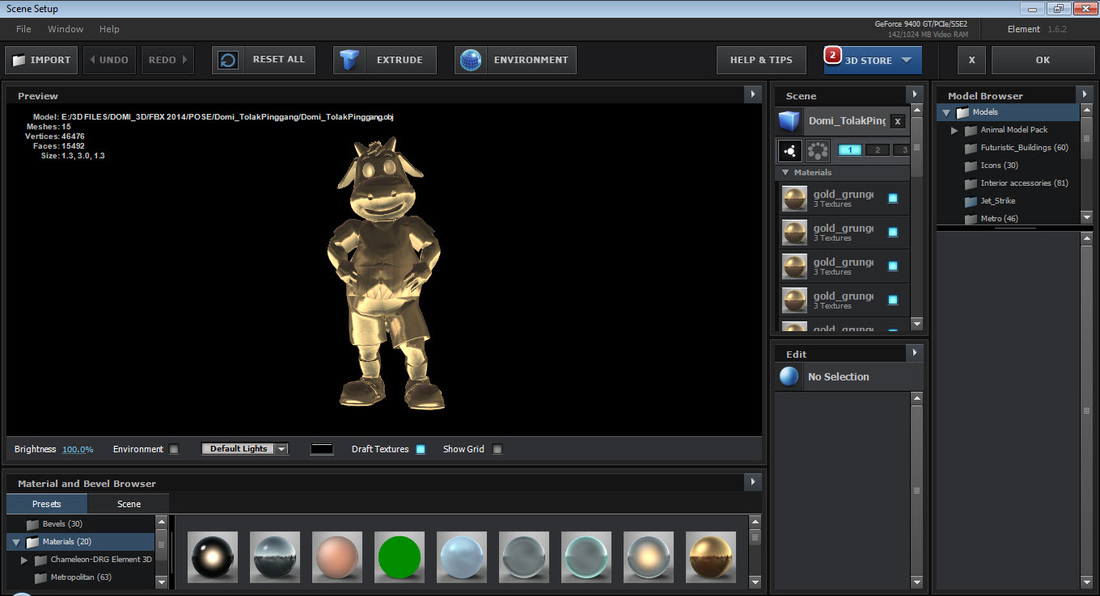This screenshot has height=596, width=1100.
Task: Select the first gold_grunge material thumbnail
Action: click(795, 198)
